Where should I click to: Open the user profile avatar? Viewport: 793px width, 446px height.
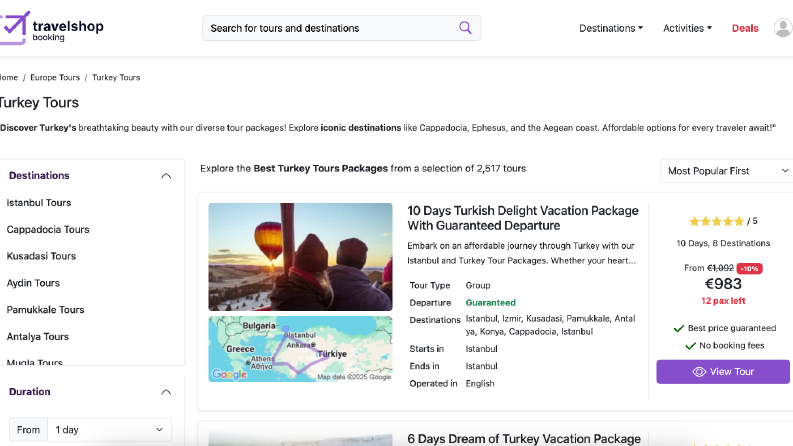coord(783,28)
